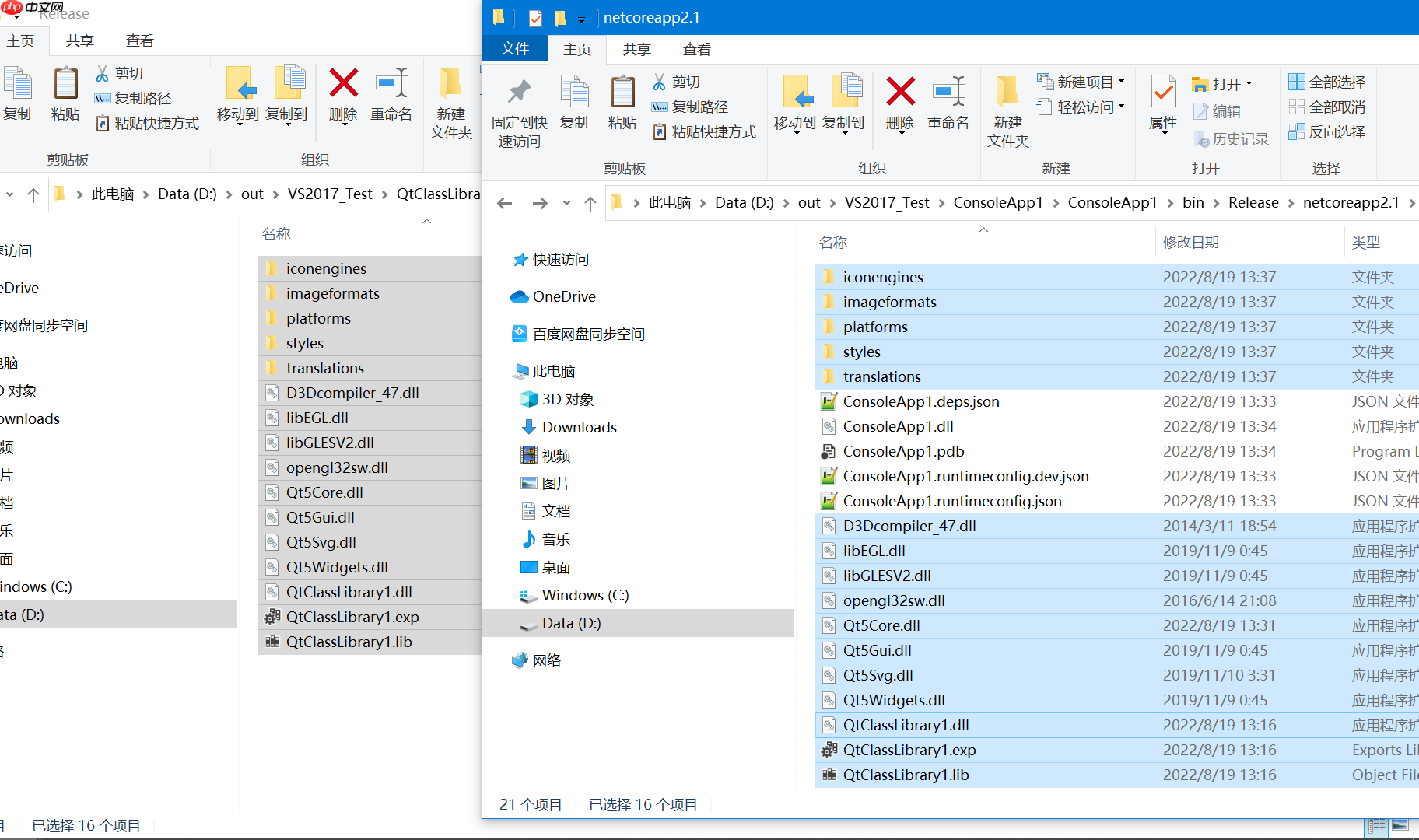Click Pin to Quick Access icon in netcoreapp2.1 window
This screenshot has width=1419, height=840.
[519, 111]
